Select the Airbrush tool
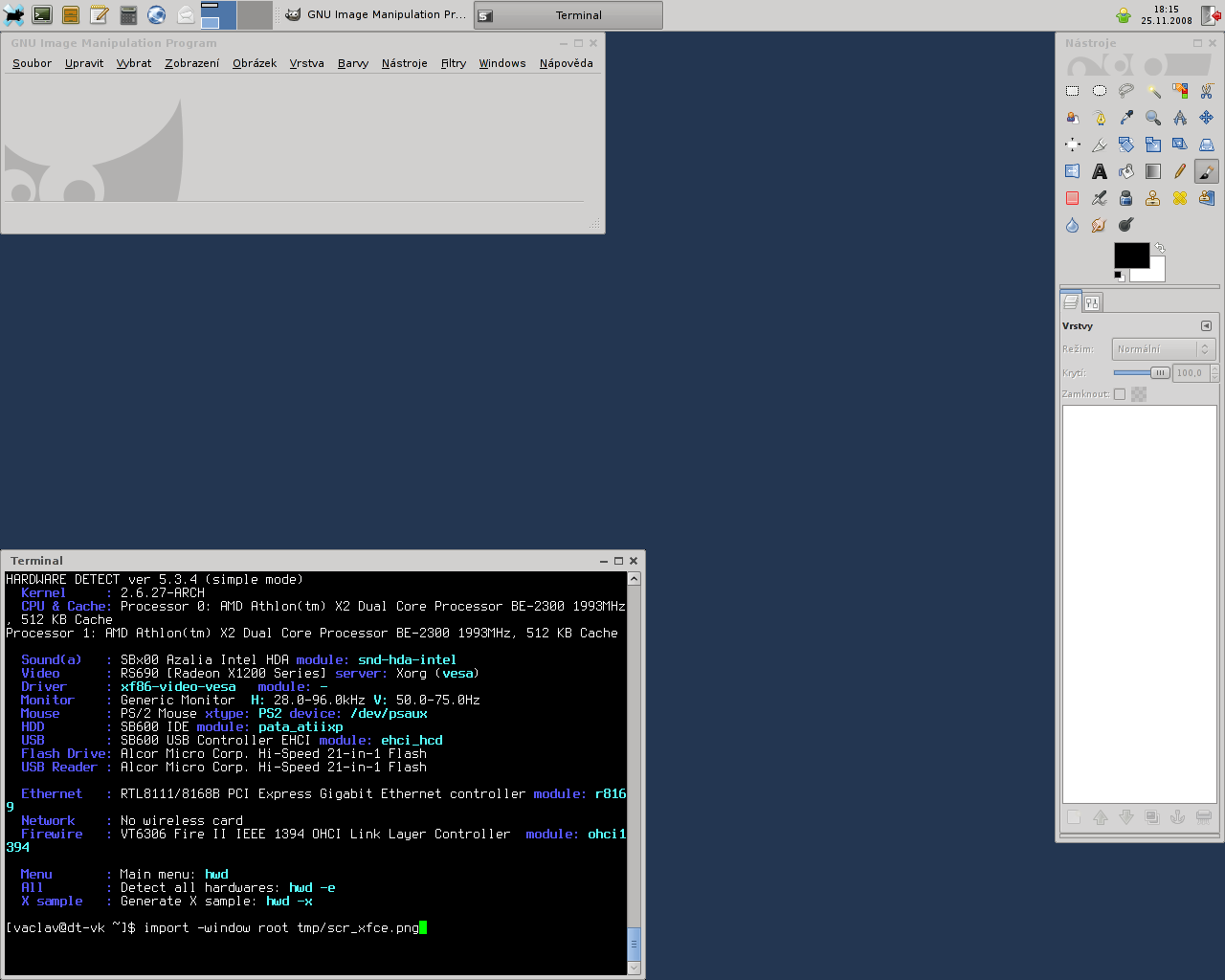Image resolution: width=1225 pixels, height=980 pixels. pyautogui.click(x=1100, y=198)
